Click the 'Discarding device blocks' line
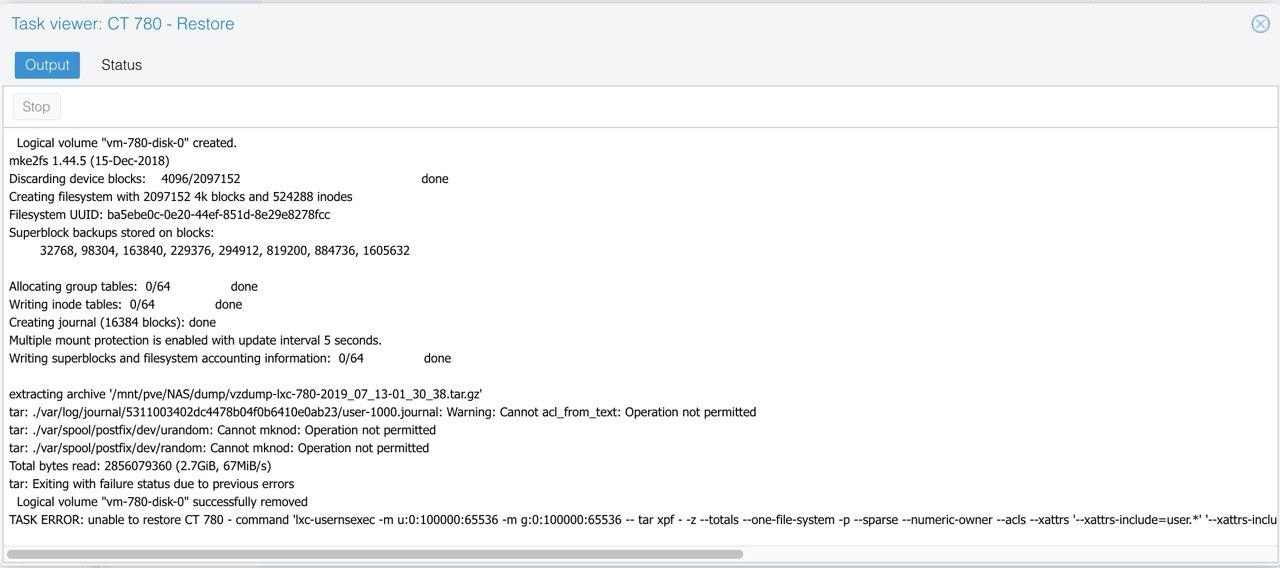 pyautogui.click(x=229, y=179)
